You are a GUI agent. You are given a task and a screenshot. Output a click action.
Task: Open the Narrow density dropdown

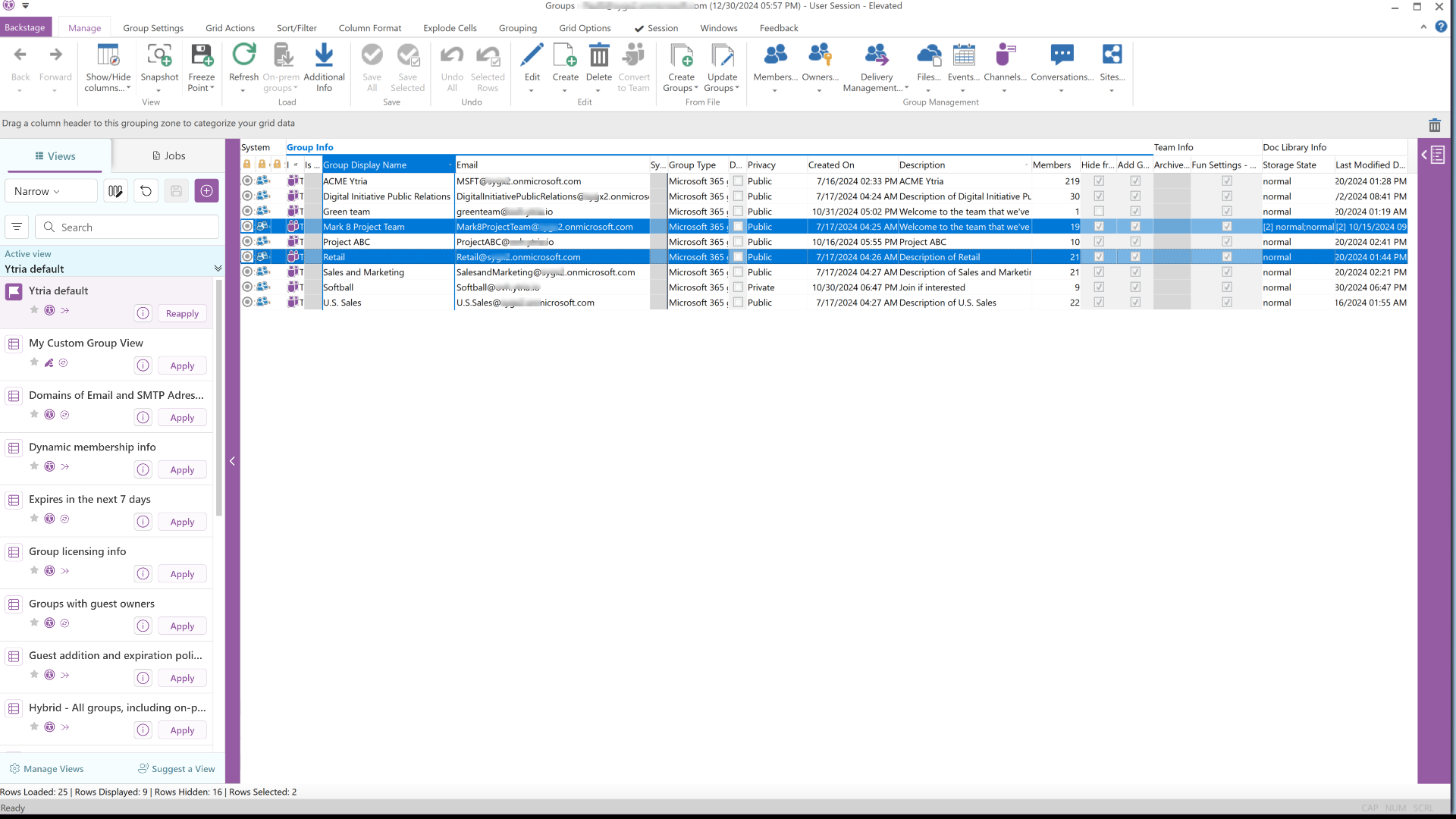(x=51, y=191)
